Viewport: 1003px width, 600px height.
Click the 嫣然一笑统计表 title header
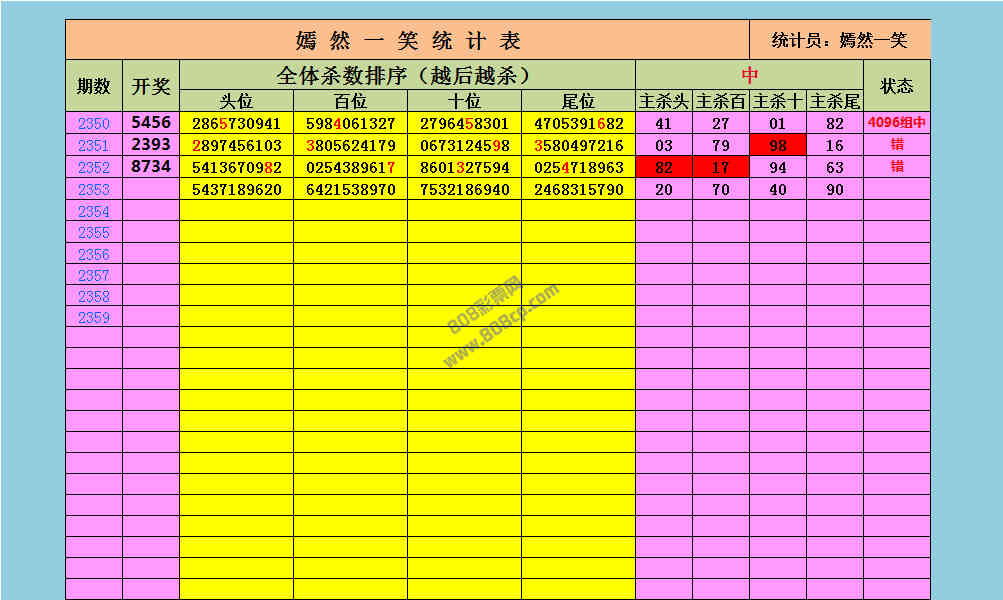pos(408,41)
